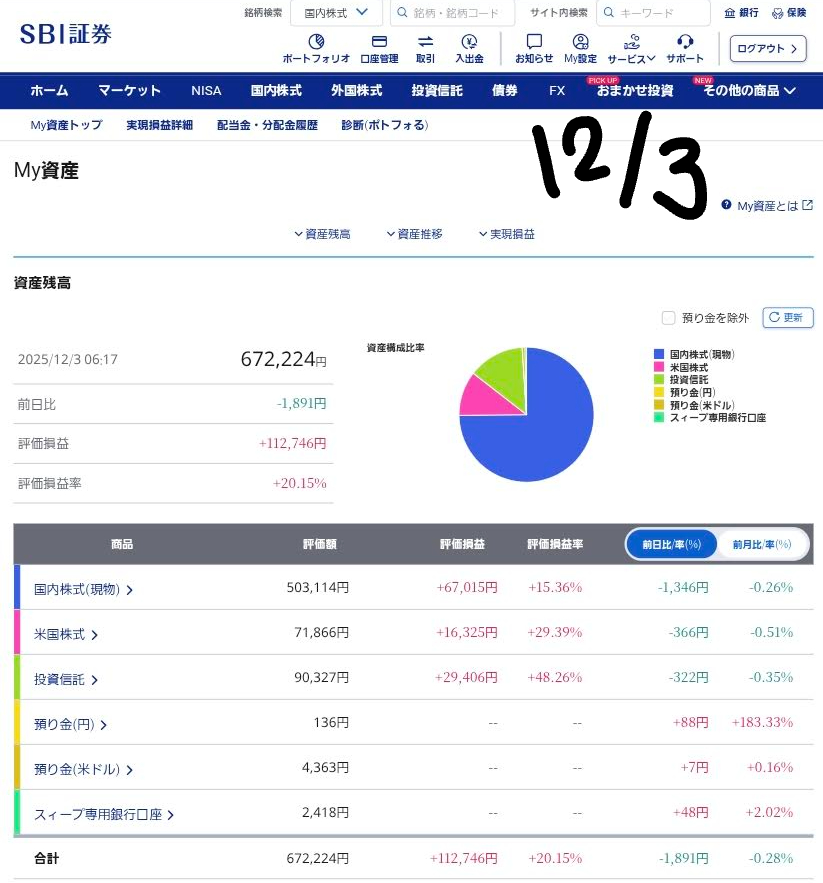Enable the 預り金を除外 checkbox

click(668, 318)
